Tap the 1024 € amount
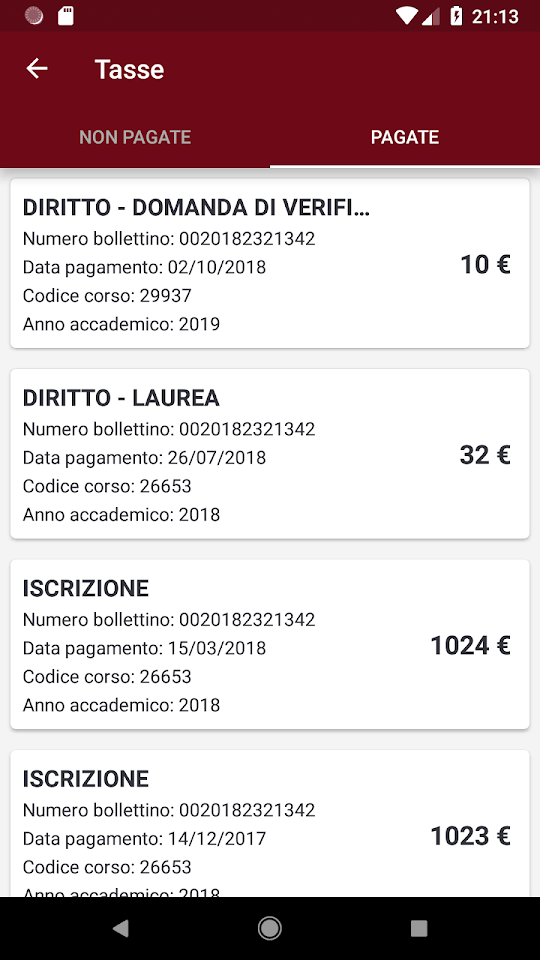 pyautogui.click(x=470, y=645)
